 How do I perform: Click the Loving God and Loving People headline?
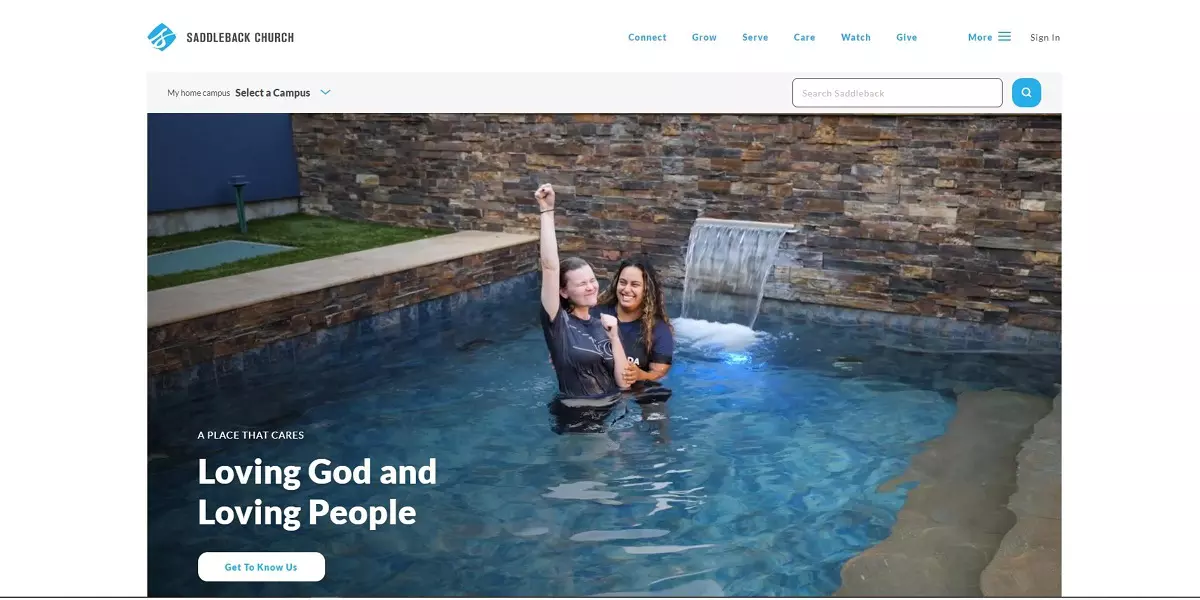pyautogui.click(x=317, y=491)
